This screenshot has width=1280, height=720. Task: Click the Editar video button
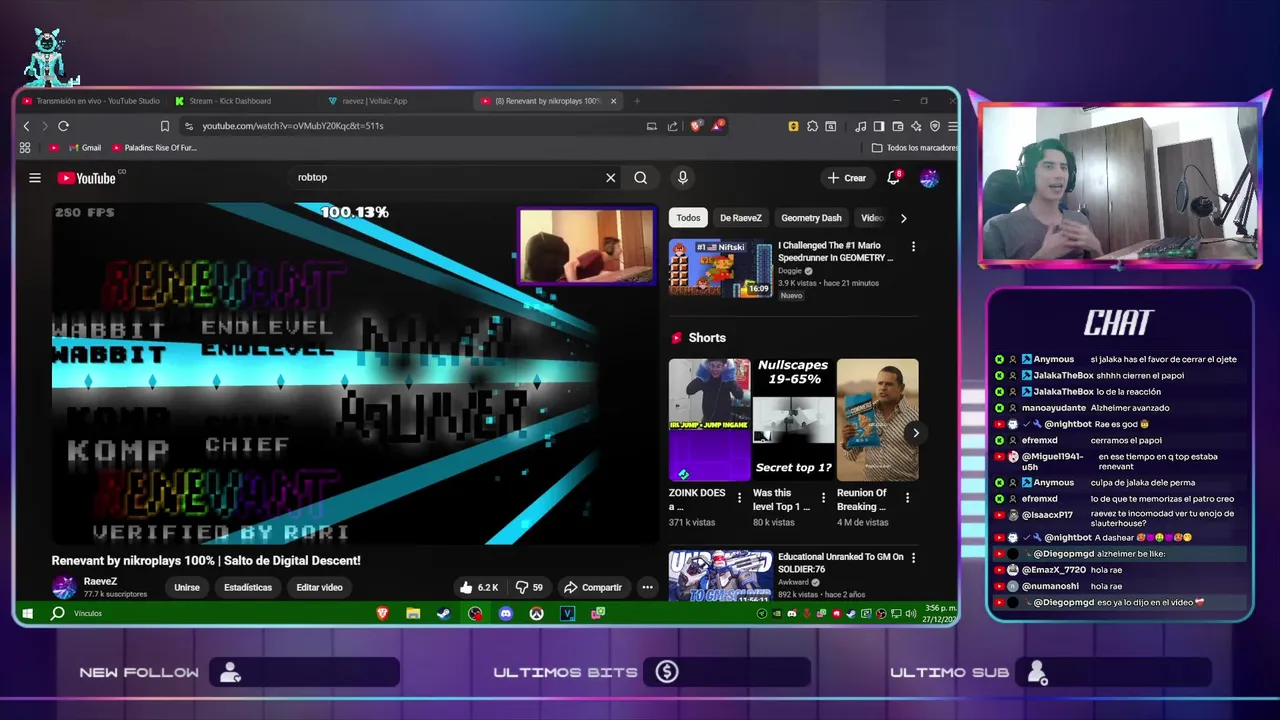[319, 587]
